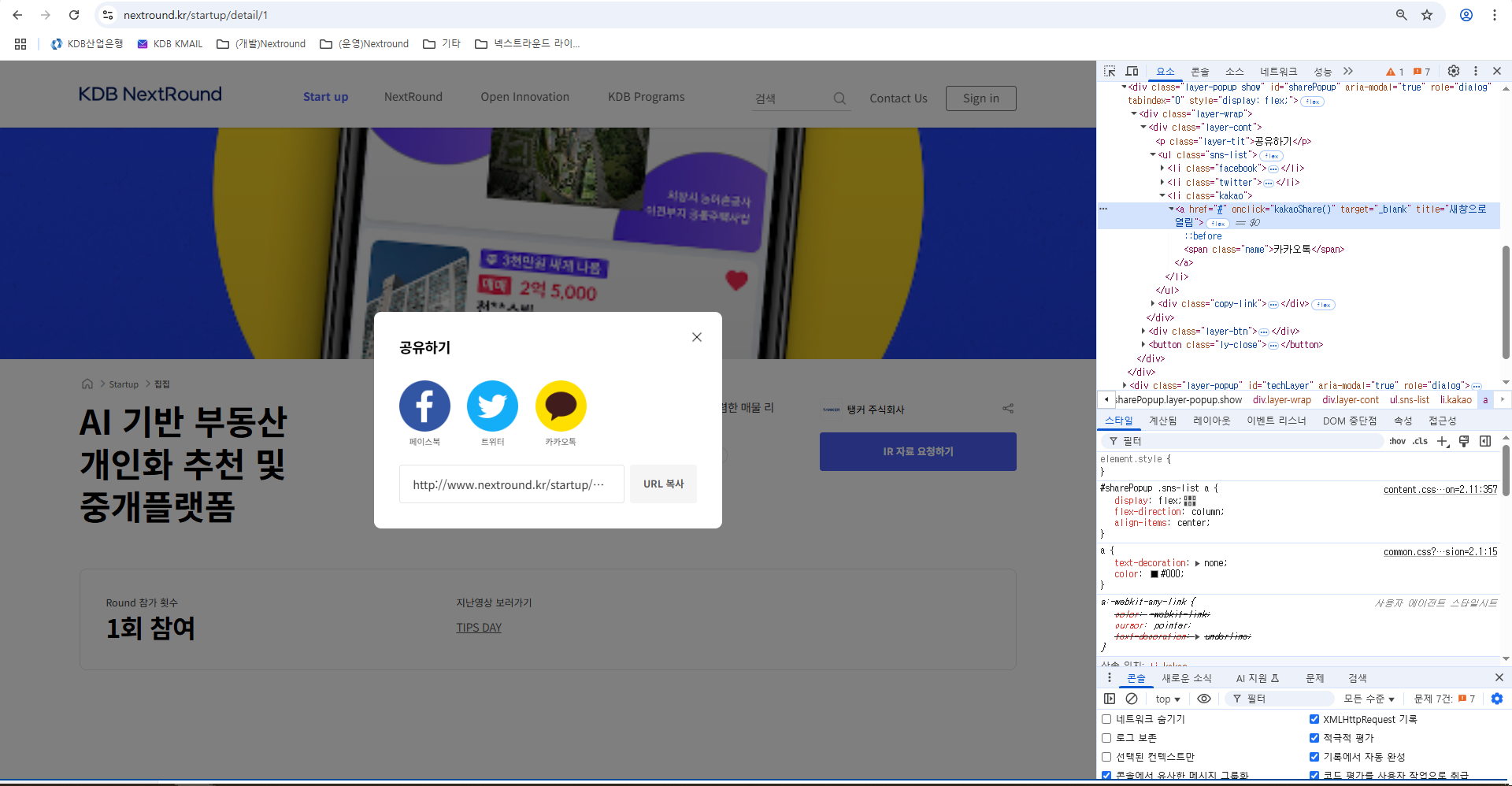Screen dimensions: 1512x786
Task: Open the Computed styles tab
Action: [x=1162, y=421]
